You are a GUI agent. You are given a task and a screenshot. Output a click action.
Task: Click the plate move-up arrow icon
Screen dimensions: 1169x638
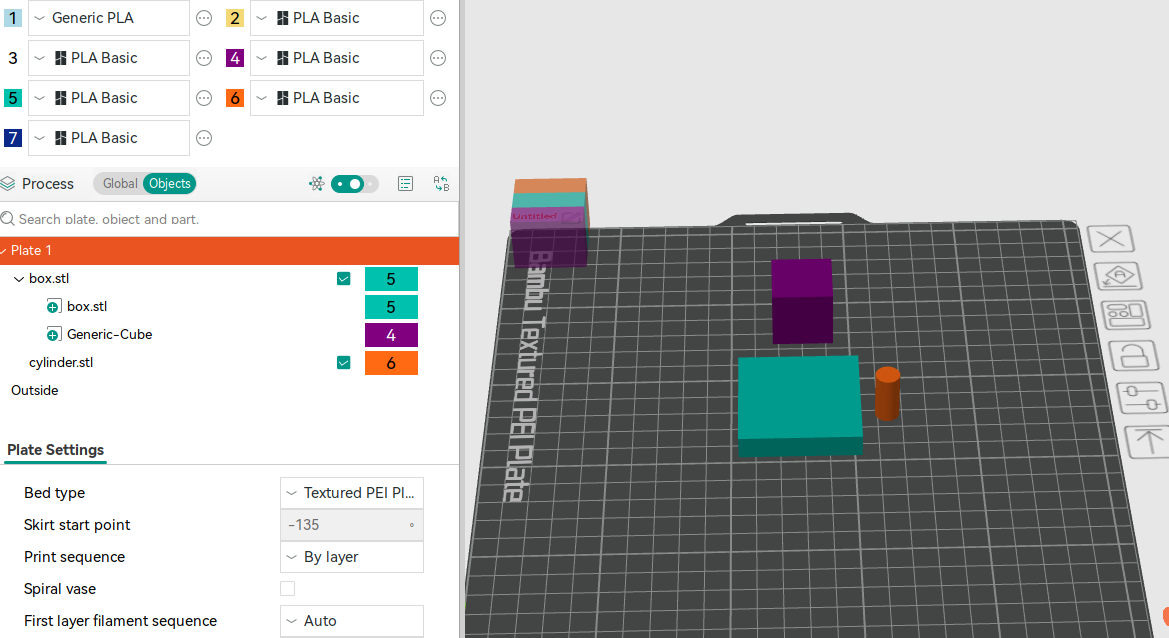pyautogui.click(x=1148, y=441)
